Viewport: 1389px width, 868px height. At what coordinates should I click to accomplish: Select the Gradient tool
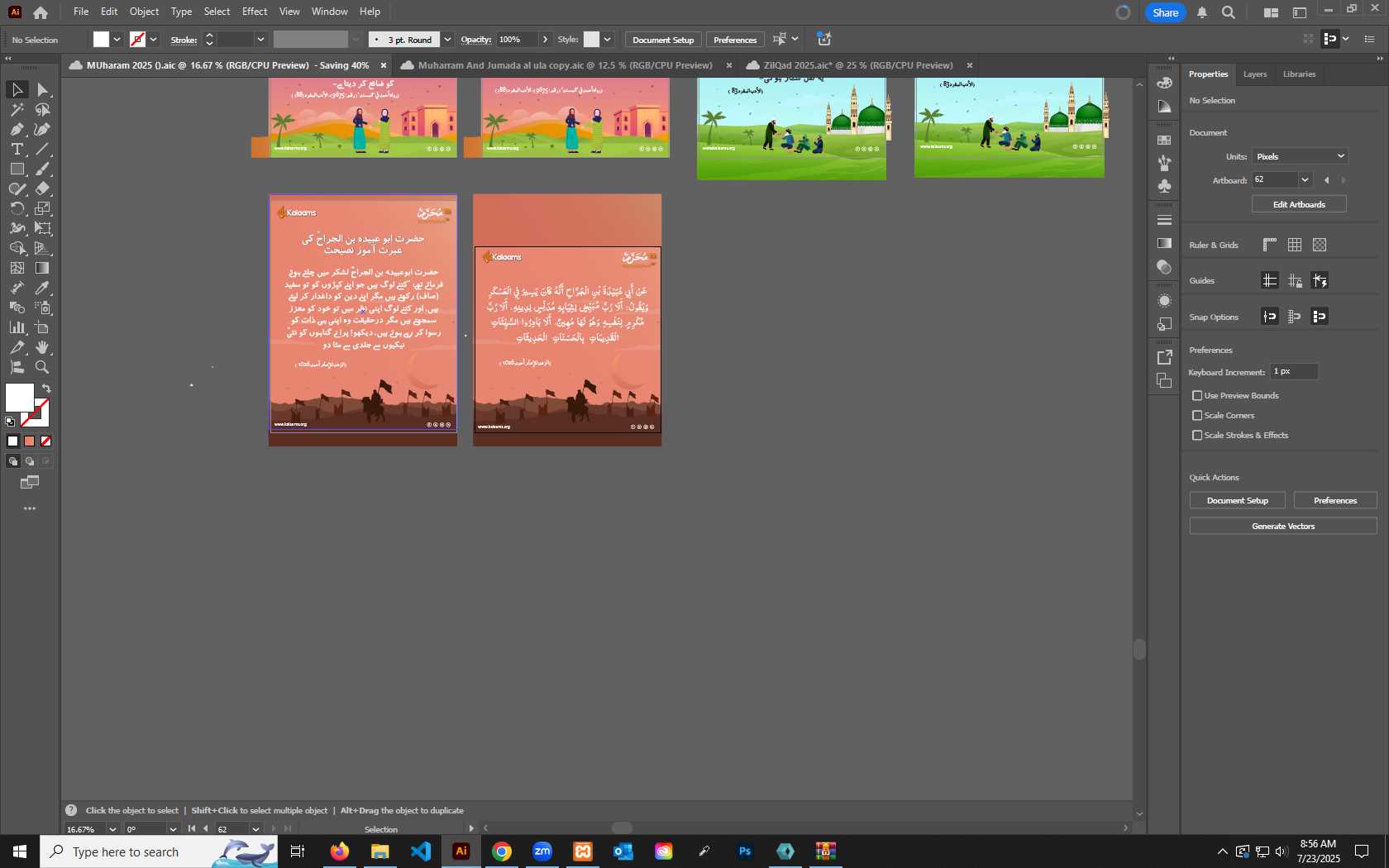tap(43, 268)
